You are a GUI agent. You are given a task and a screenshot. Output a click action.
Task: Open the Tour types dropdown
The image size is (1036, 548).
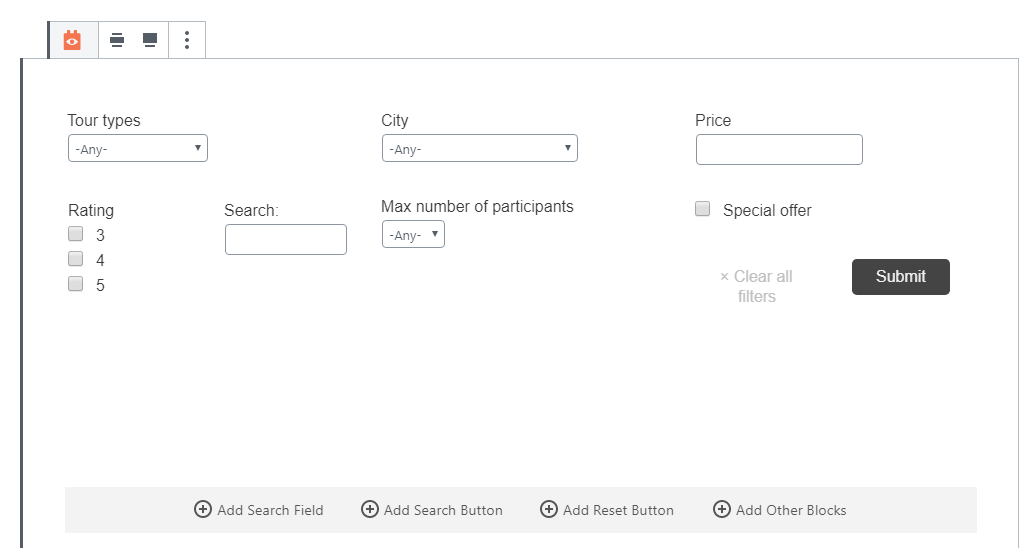138,148
